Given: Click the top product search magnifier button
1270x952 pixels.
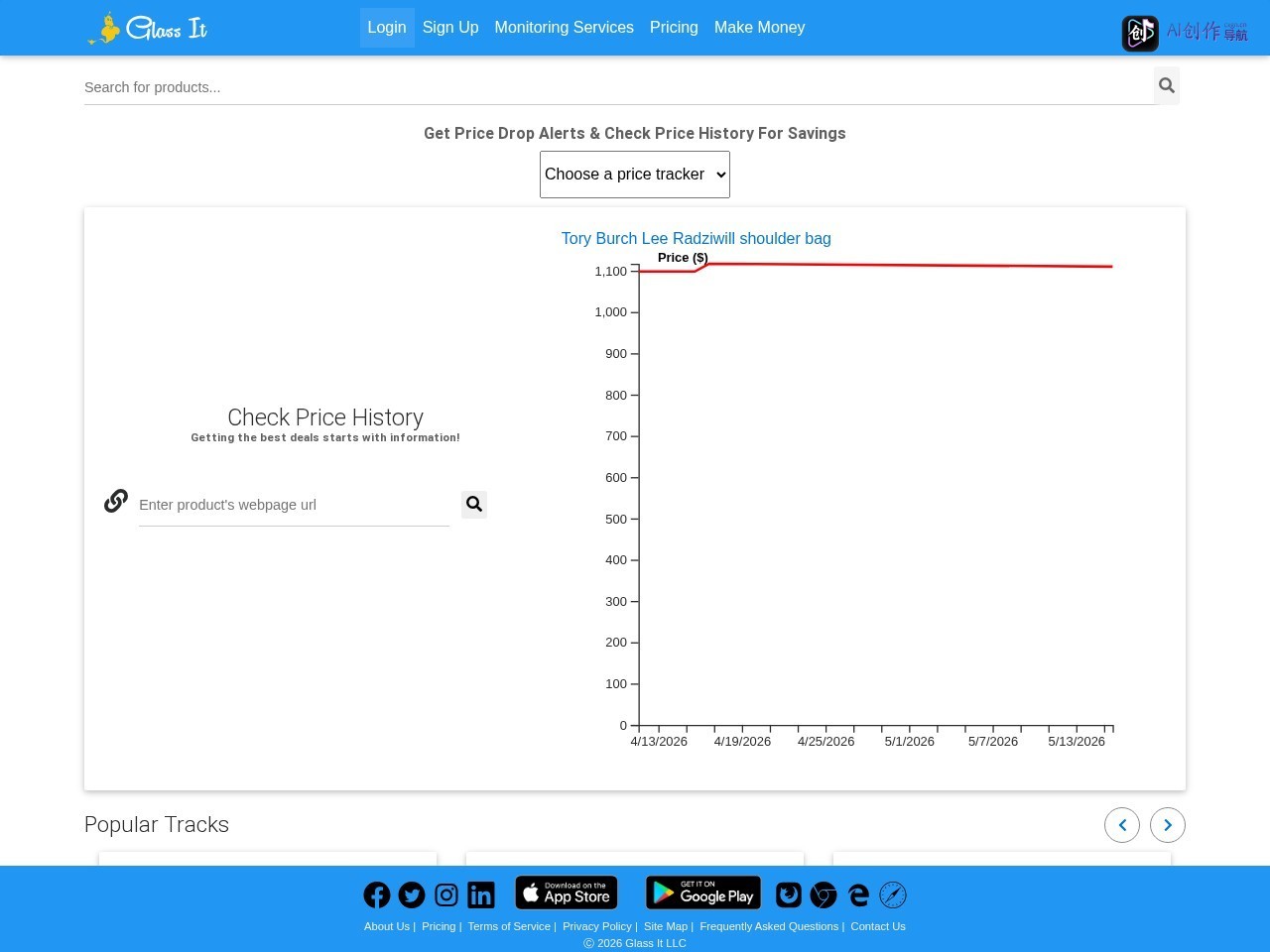Looking at the screenshot, I should click(1167, 86).
